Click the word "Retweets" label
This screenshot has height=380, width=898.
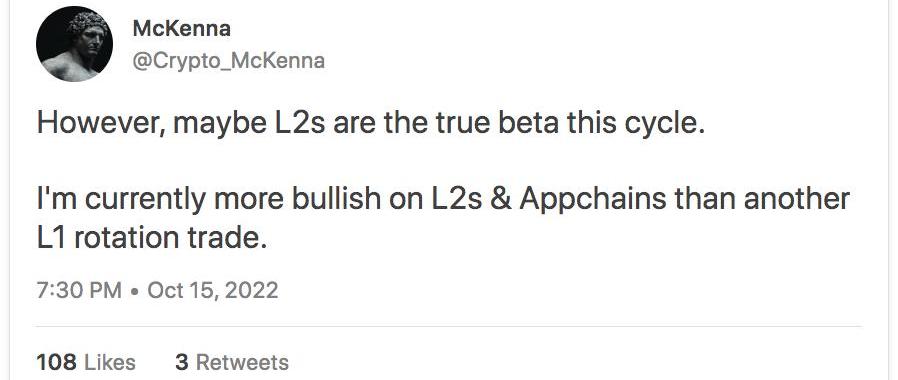point(242,362)
